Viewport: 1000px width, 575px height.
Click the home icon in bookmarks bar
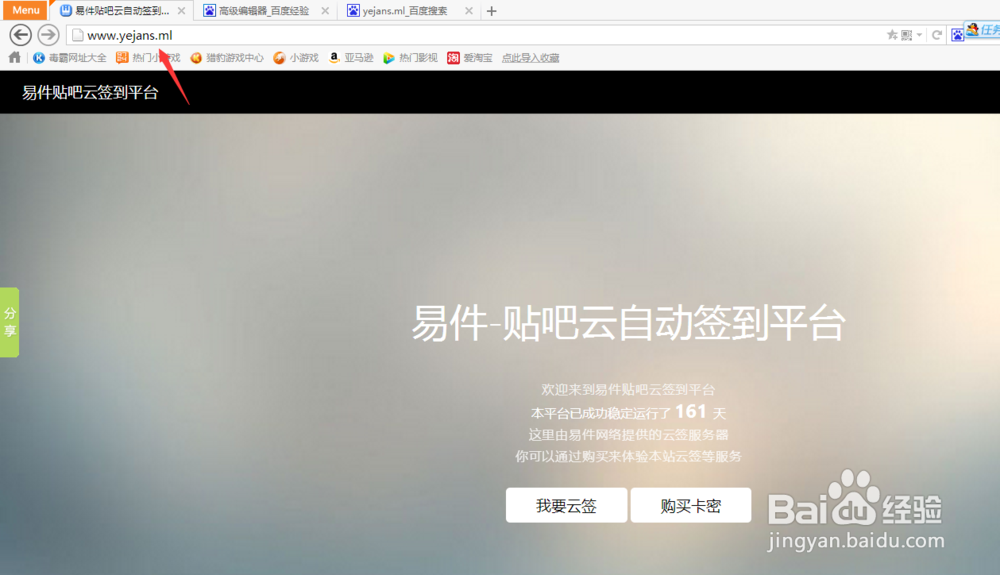click(15, 57)
